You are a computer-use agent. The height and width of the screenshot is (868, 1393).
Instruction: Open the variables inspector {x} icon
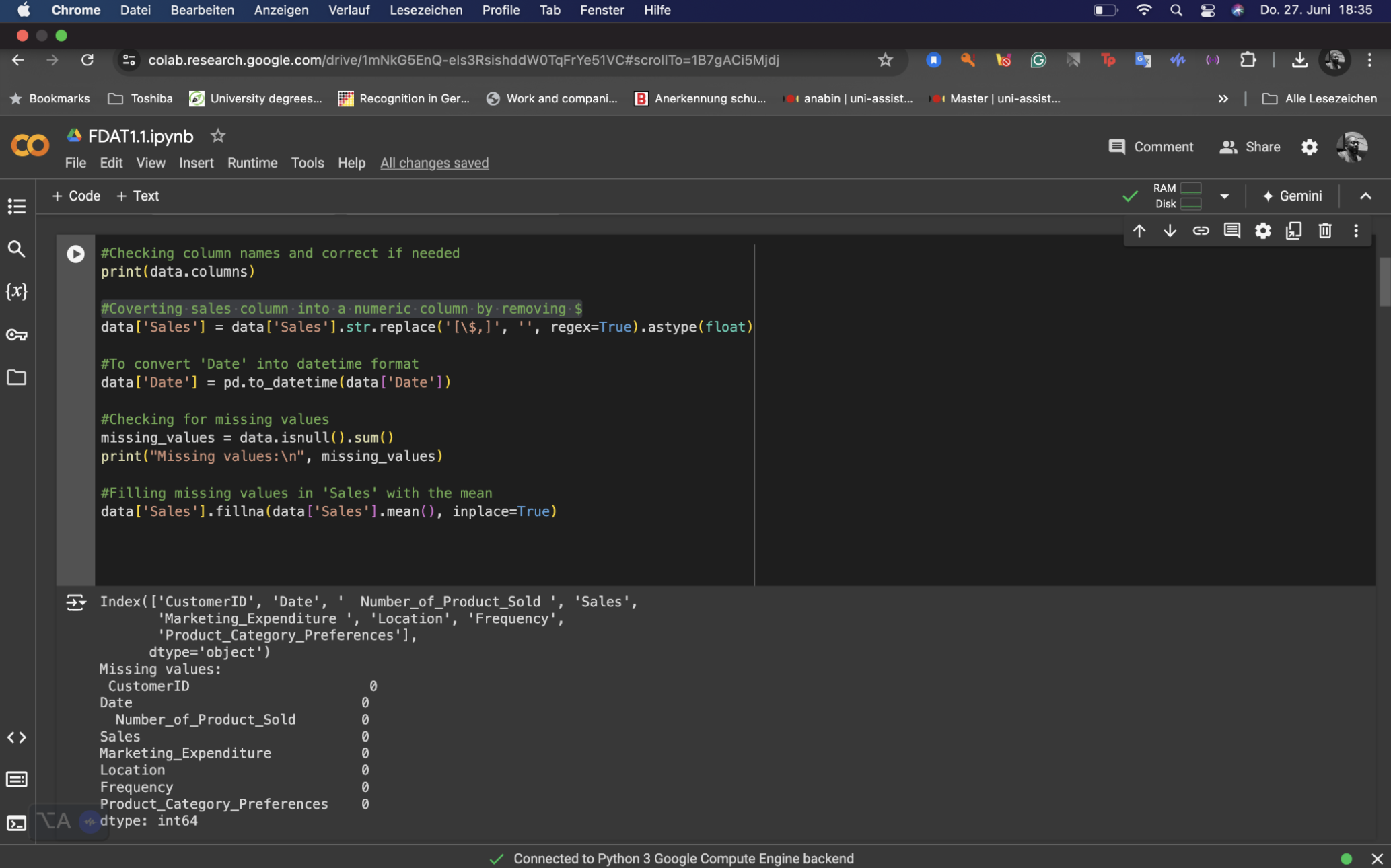pyautogui.click(x=16, y=291)
